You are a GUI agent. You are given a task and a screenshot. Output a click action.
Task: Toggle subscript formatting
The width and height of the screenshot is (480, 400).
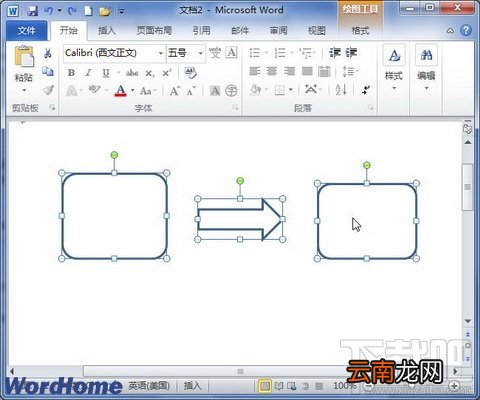150,73
